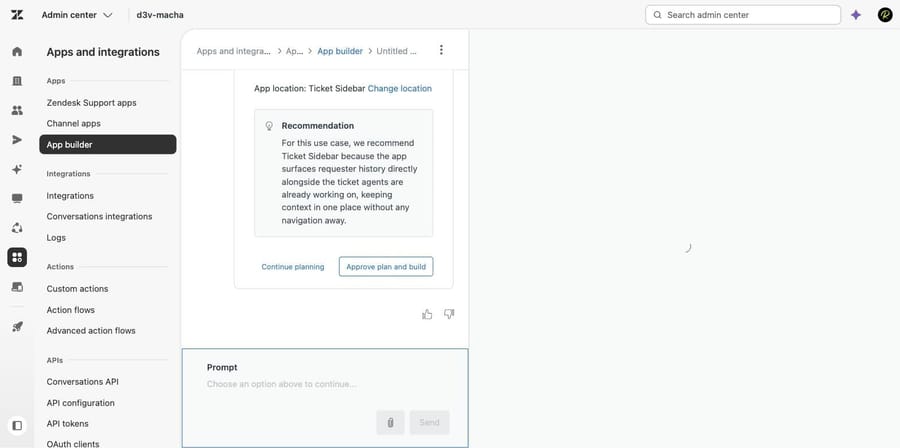
Task: Open API tokens
Action: pos(68,423)
